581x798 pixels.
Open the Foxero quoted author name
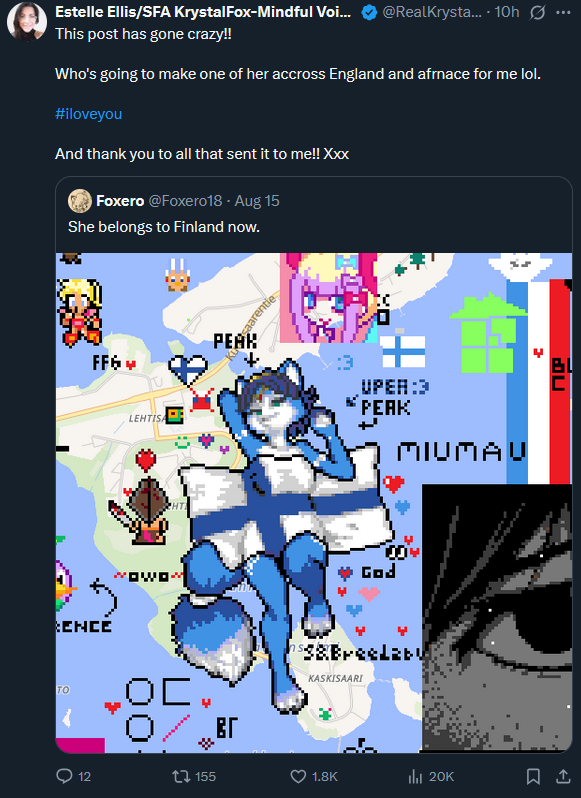[x=120, y=201]
